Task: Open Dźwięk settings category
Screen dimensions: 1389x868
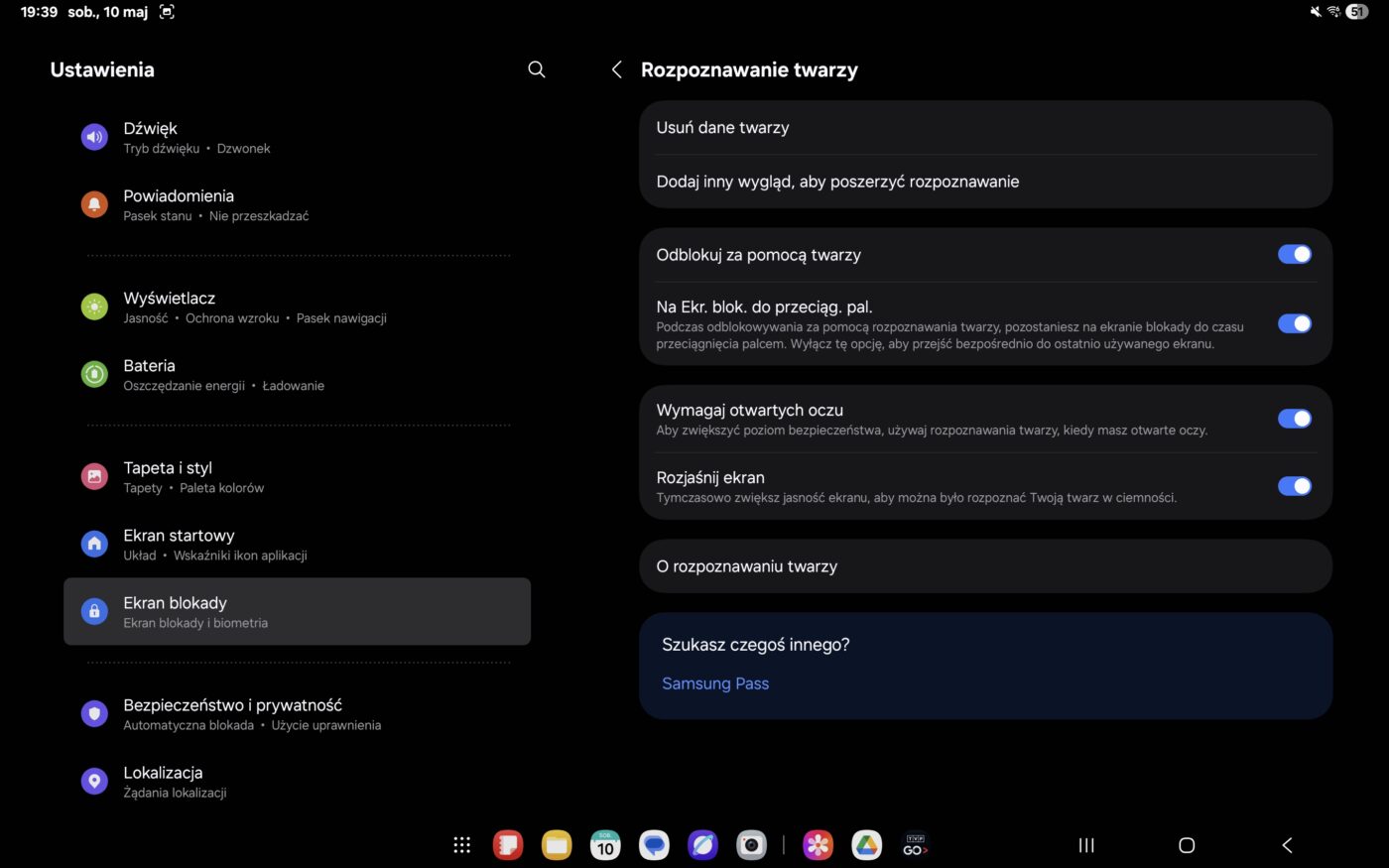Action: point(151,137)
